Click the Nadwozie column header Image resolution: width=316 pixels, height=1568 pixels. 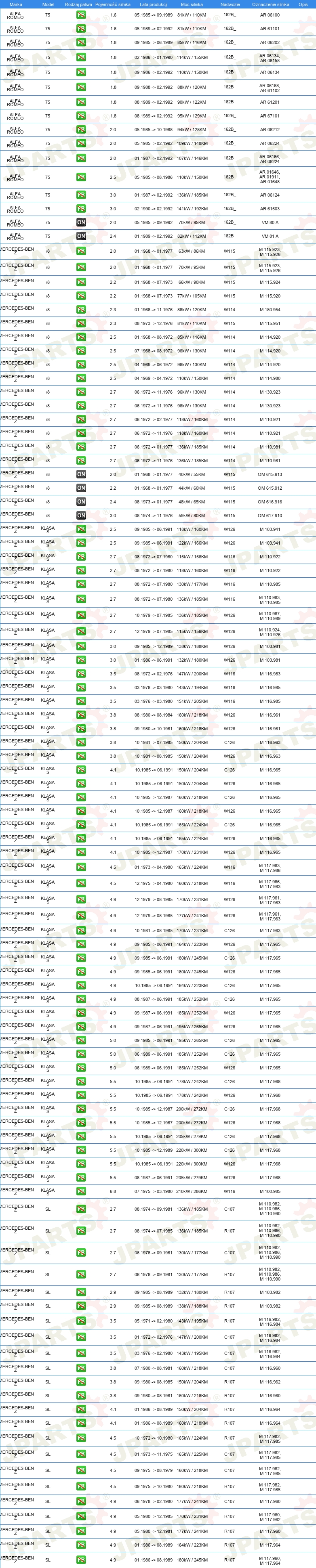tap(230, 4)
